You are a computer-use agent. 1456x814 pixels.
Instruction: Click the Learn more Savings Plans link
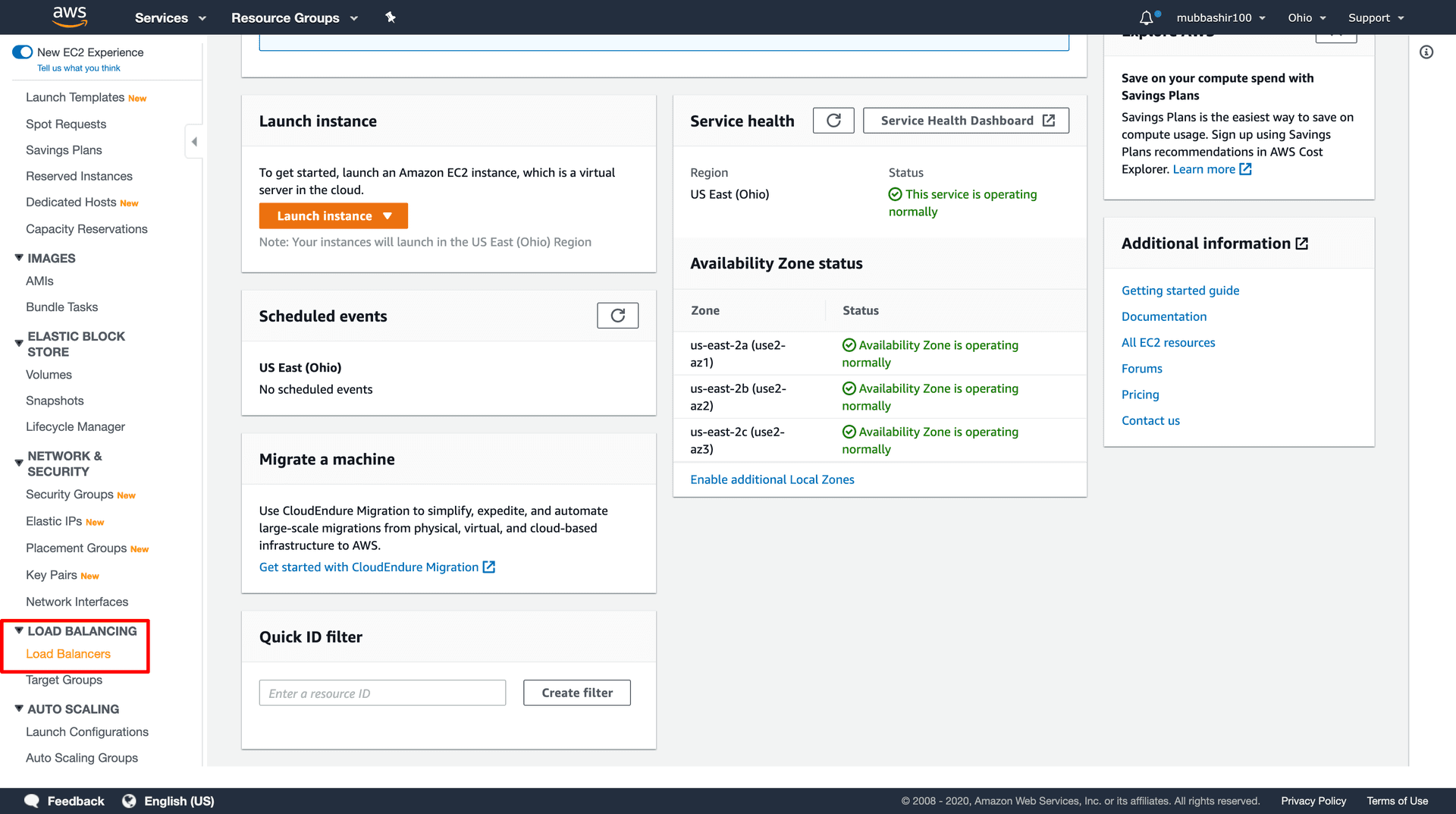click(1203, 169)
